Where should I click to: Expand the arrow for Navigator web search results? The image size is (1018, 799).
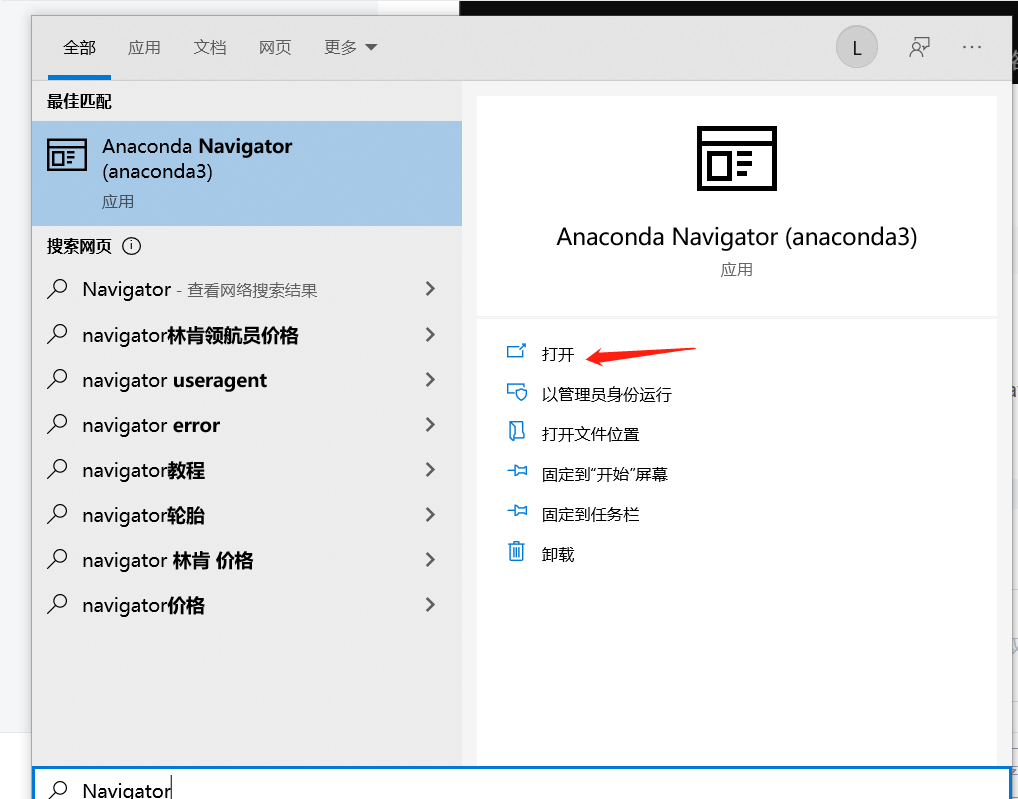pos(430,289)
